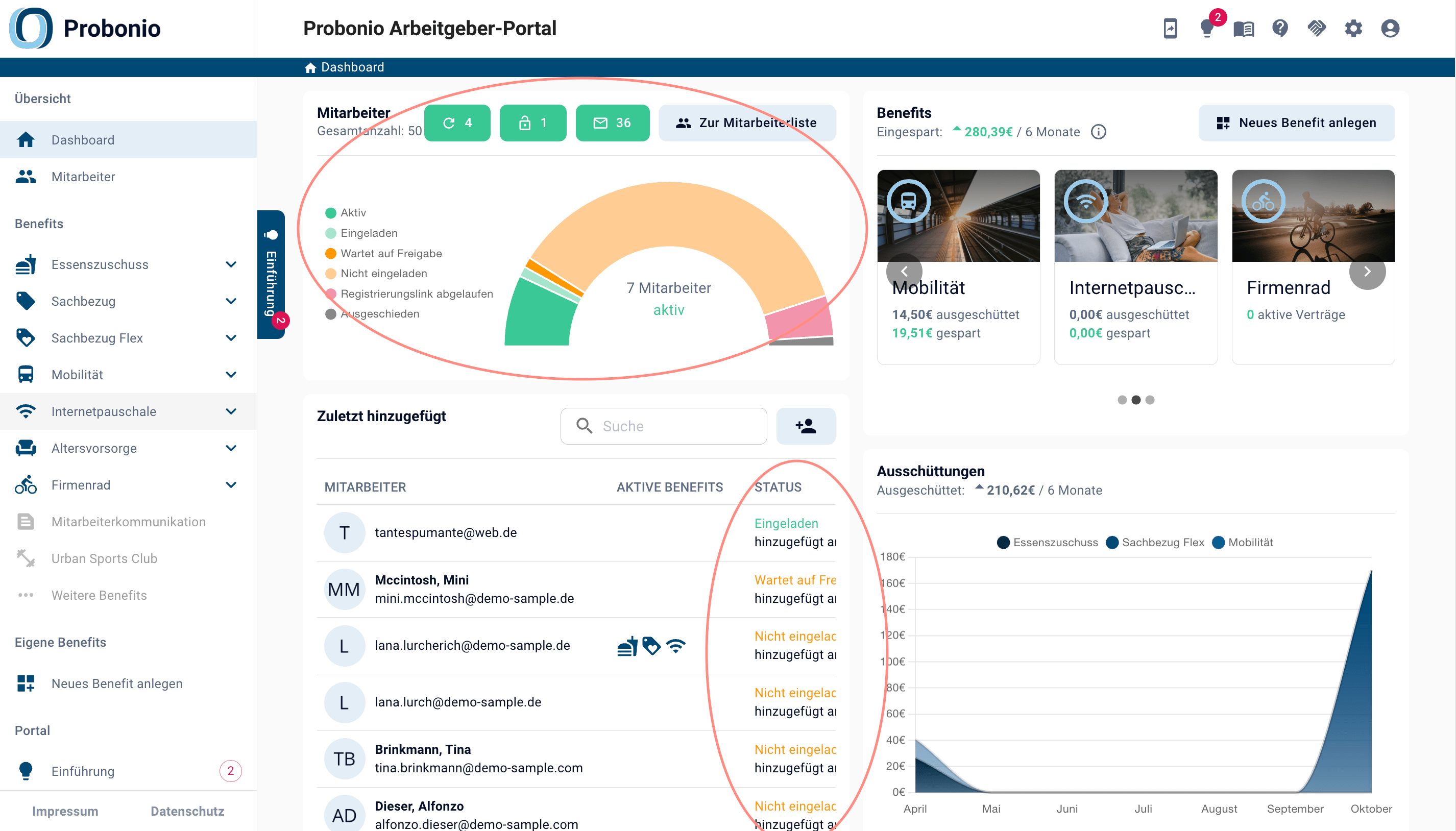Select Neues Benefit anlegen in sidebar
1456x831 pixels.
pyautogui.click(x=129, y=683)
